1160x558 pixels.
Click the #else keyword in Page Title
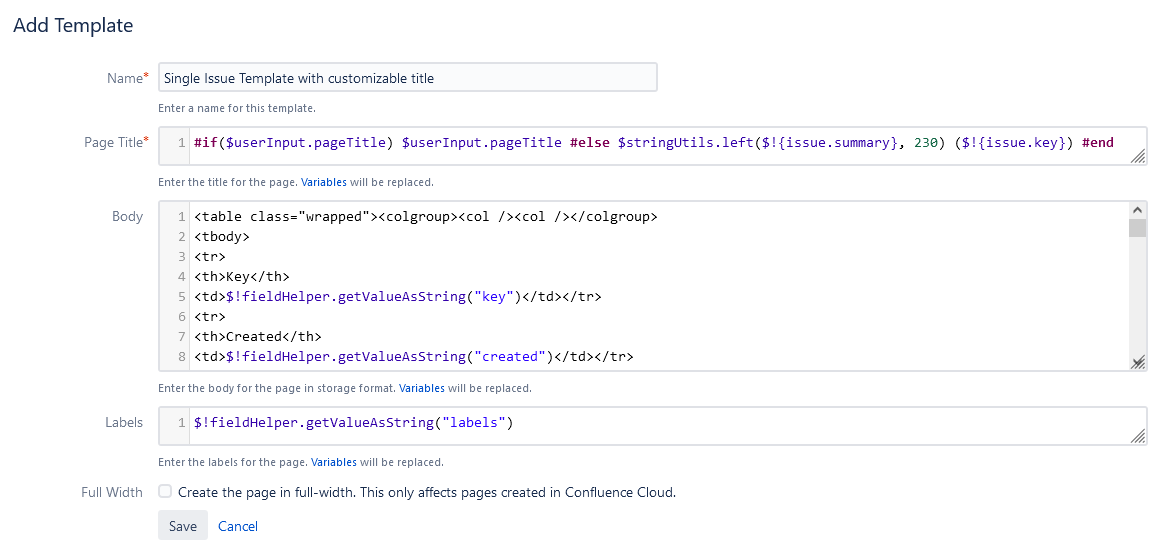(x=589, y=143)
